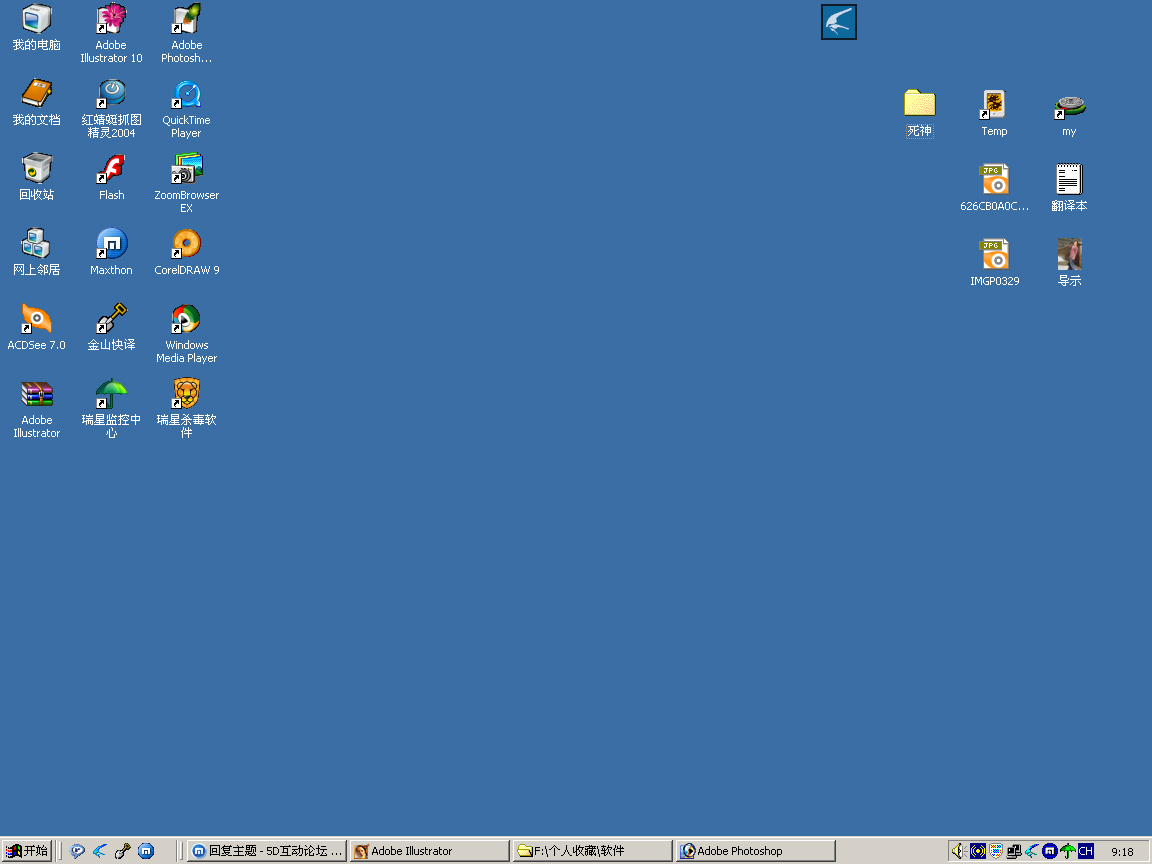Image resolution: width=1152 pixels, height=864 pixels.
Task: Click the green umbrella tray icon
Action: [x=1068, y=851]
